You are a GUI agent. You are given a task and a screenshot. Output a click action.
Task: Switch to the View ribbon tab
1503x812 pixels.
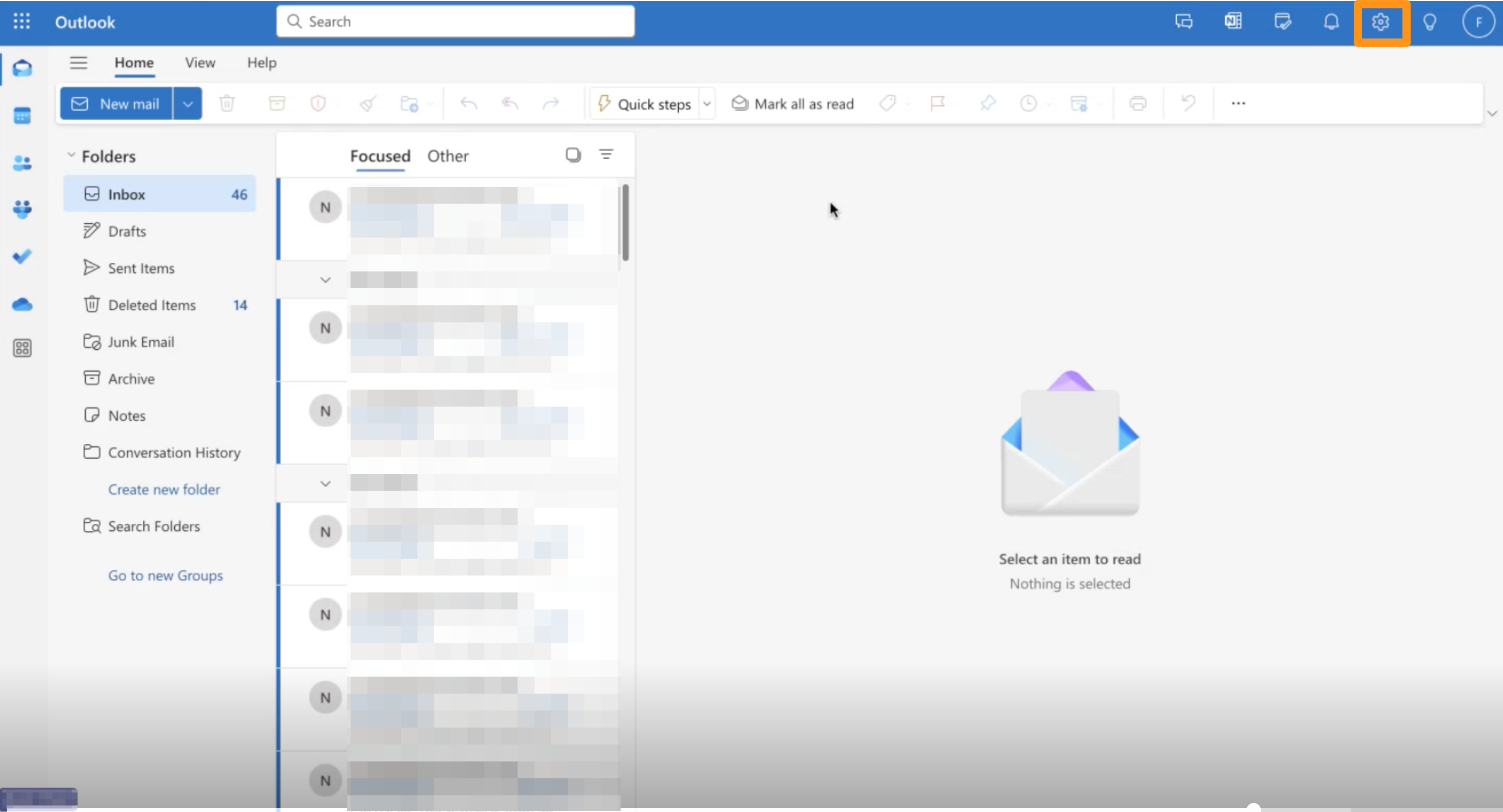tap(200, 63)
